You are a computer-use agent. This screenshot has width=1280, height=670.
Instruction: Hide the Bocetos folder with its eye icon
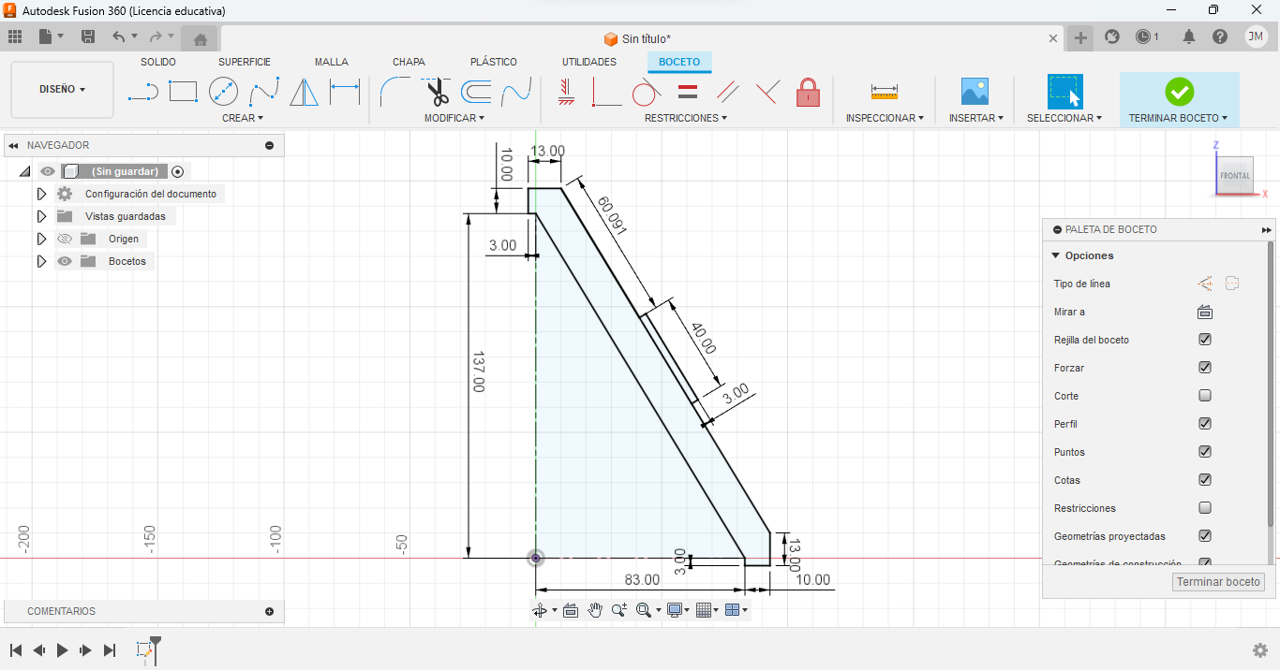(65, 261)
